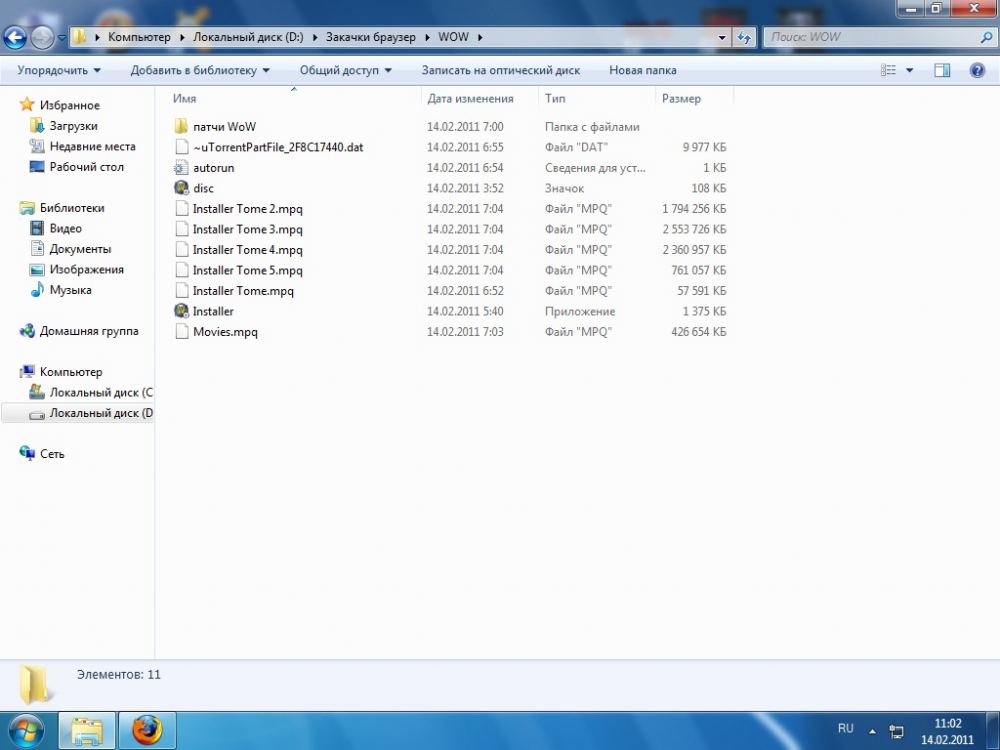Select Компьютер in the address breadcrumb

(x=139, y=37)
